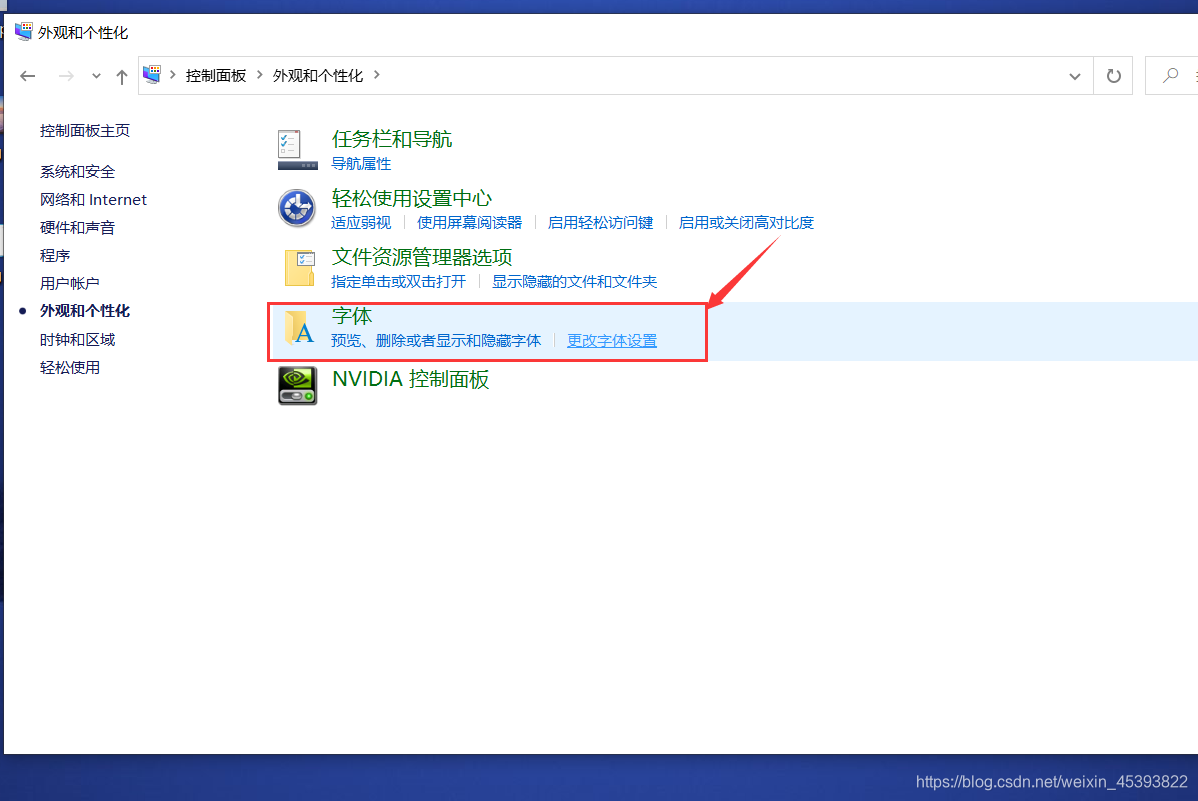Click 指定单击或双击打开 link
Viewport: 1198px width, 801px height.
tap(399, 281)
